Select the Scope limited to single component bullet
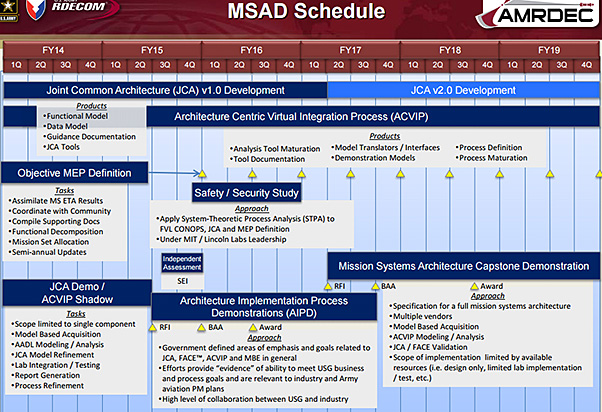The image size is (602, 412). pyautogui.click(x=73, y=324)
